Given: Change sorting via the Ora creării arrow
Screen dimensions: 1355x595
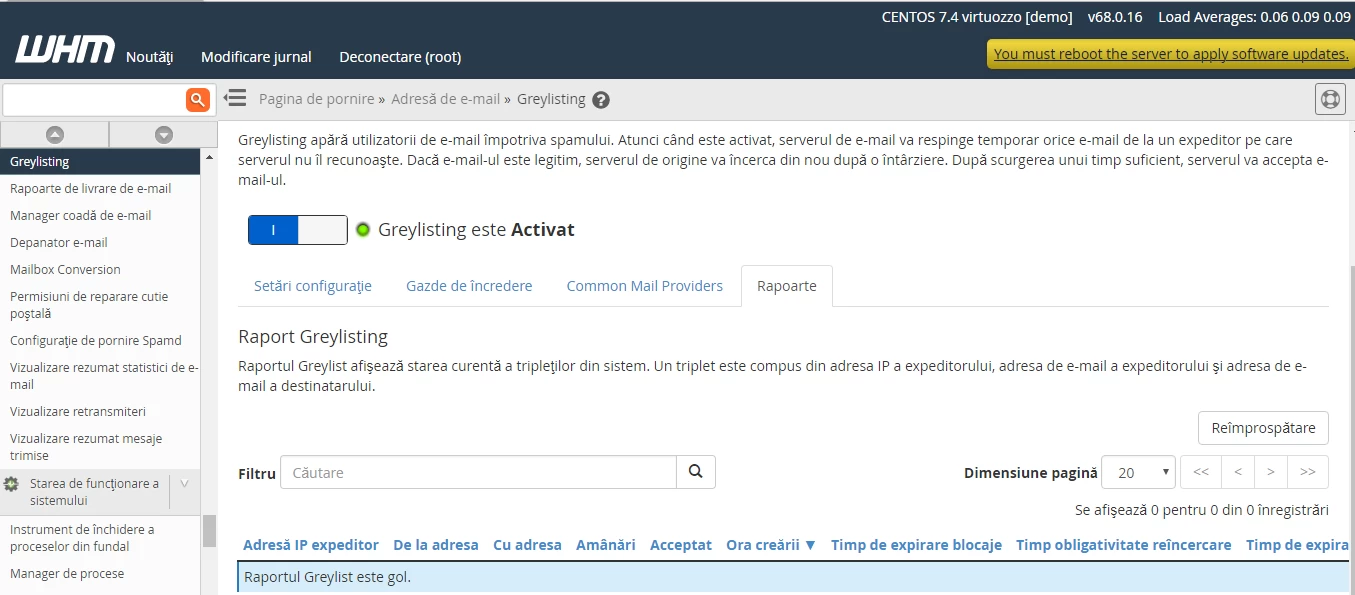Looking at the screenshot, I should 809,545.
